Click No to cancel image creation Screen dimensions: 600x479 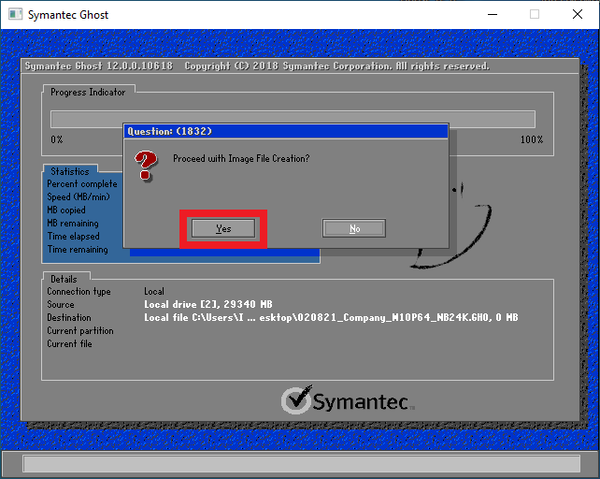click(x=354, y=228)
